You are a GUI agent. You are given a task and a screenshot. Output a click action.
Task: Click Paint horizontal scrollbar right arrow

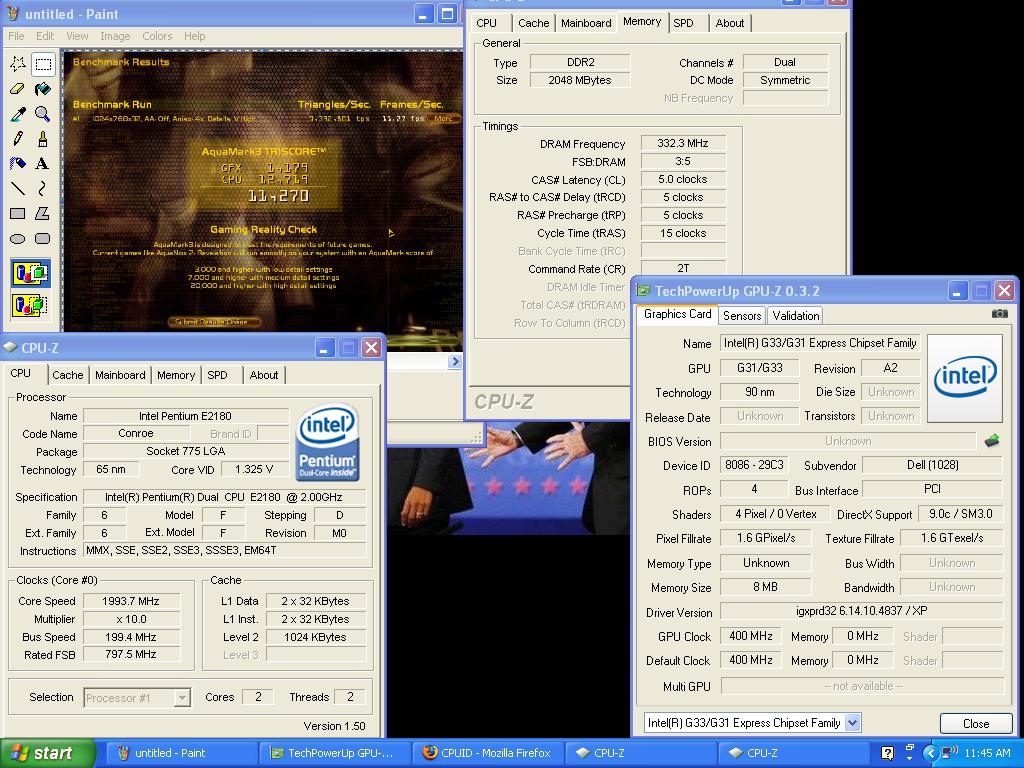(x=455, y=361)
